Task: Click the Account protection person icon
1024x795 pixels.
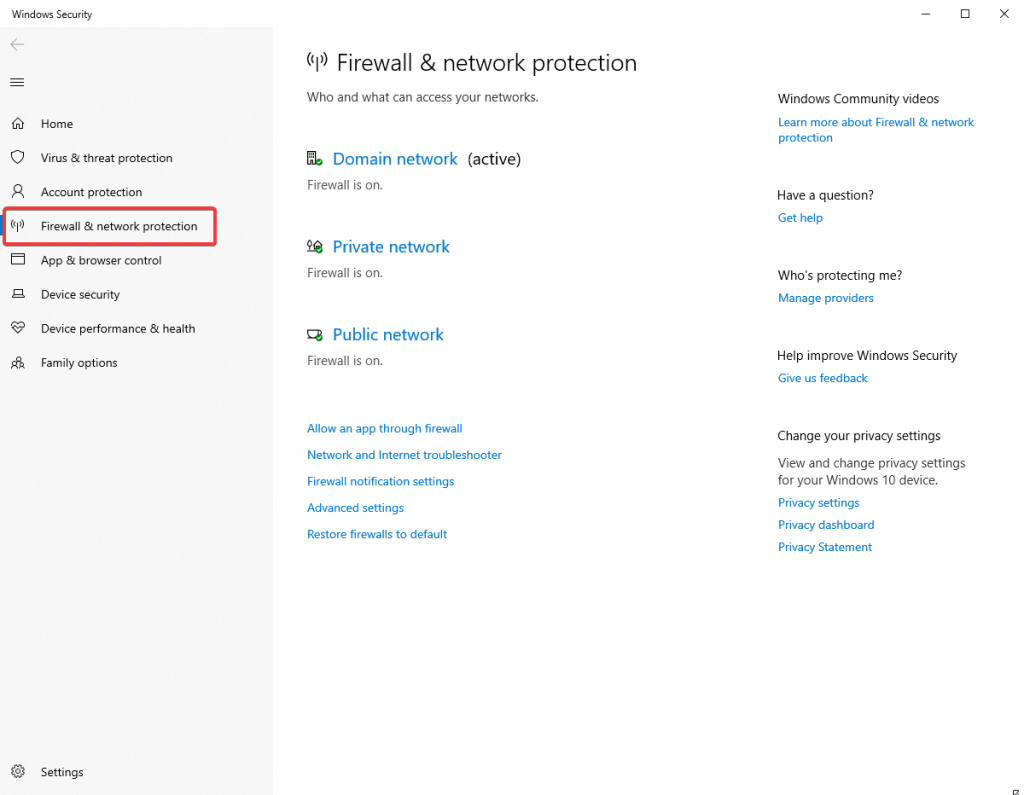Action: click(18, 191)
